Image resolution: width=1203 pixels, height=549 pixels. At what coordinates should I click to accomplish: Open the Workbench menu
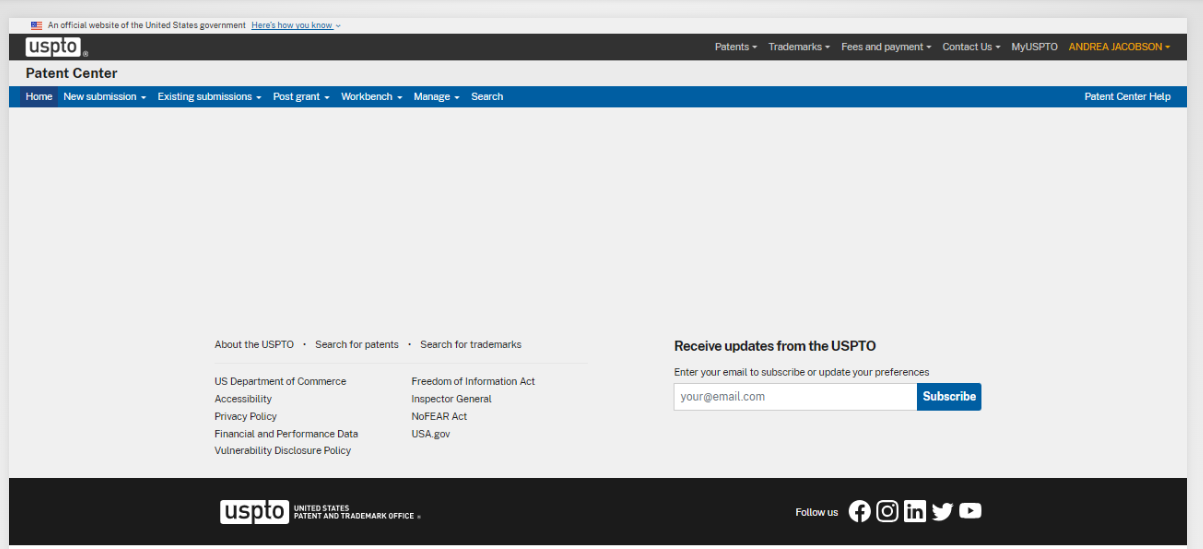[x=372, y=97]
